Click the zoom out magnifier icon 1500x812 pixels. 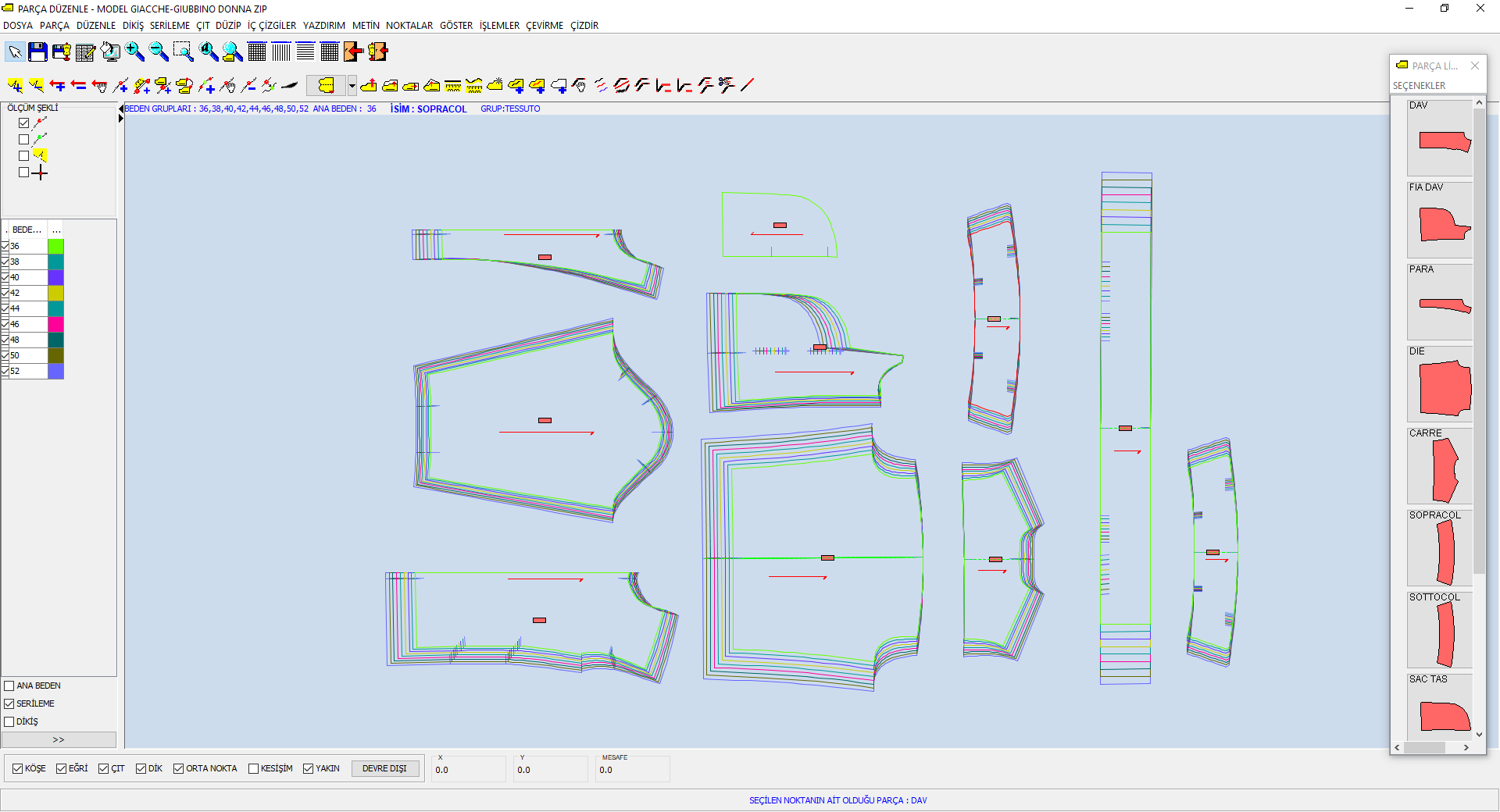pyautogui.click(x=159, y=52)
